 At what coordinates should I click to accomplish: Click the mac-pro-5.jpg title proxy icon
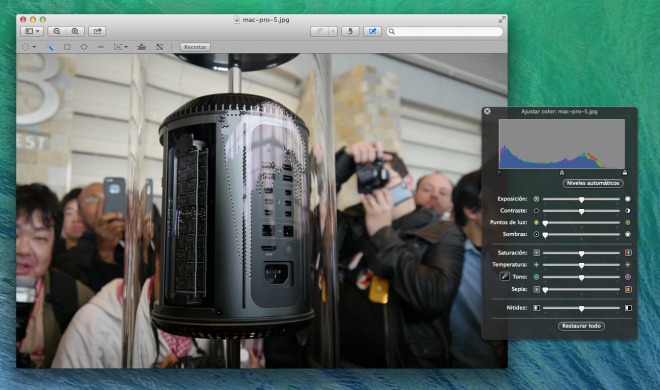pyautogui.click(x=237, y=20)
